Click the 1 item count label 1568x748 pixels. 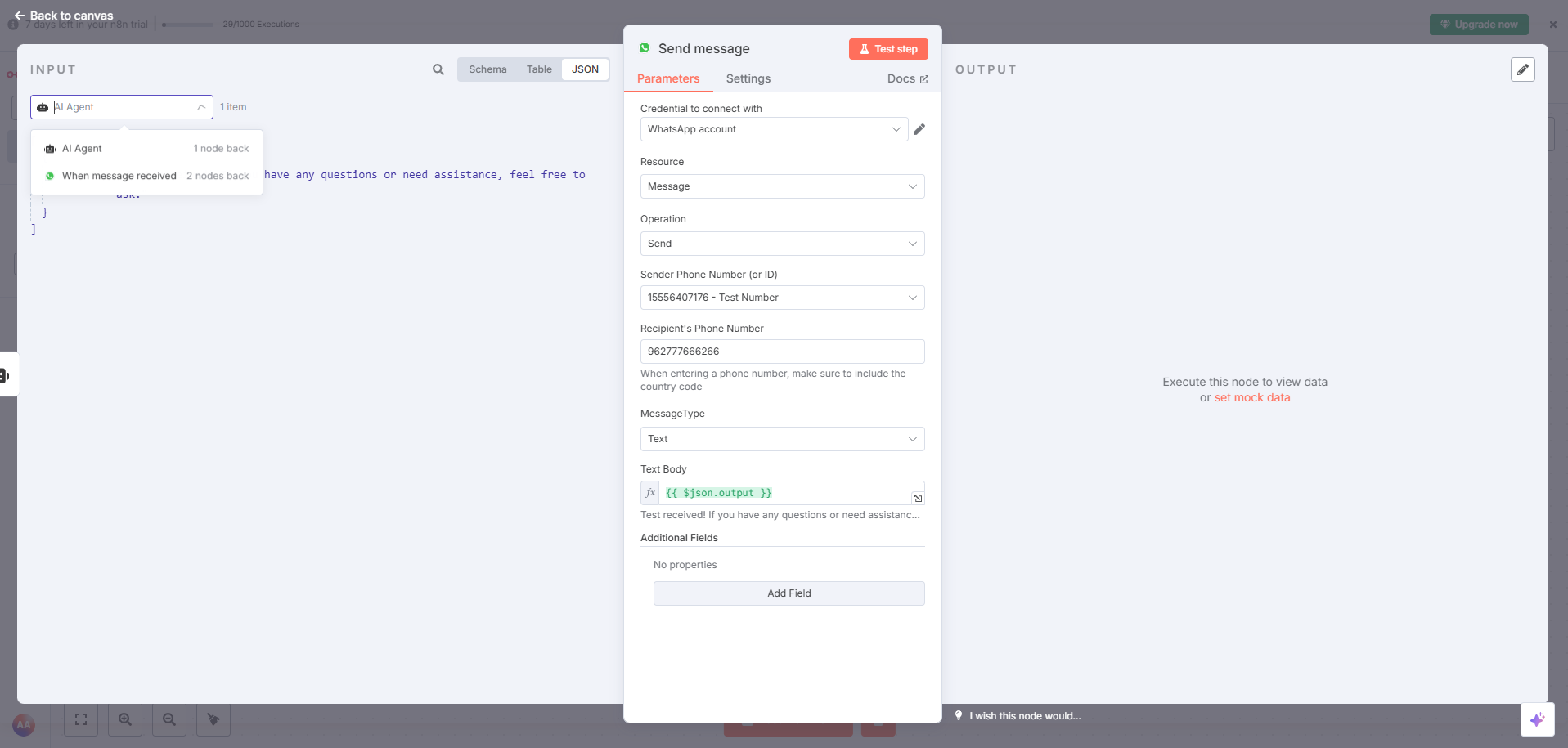[233, 107]
